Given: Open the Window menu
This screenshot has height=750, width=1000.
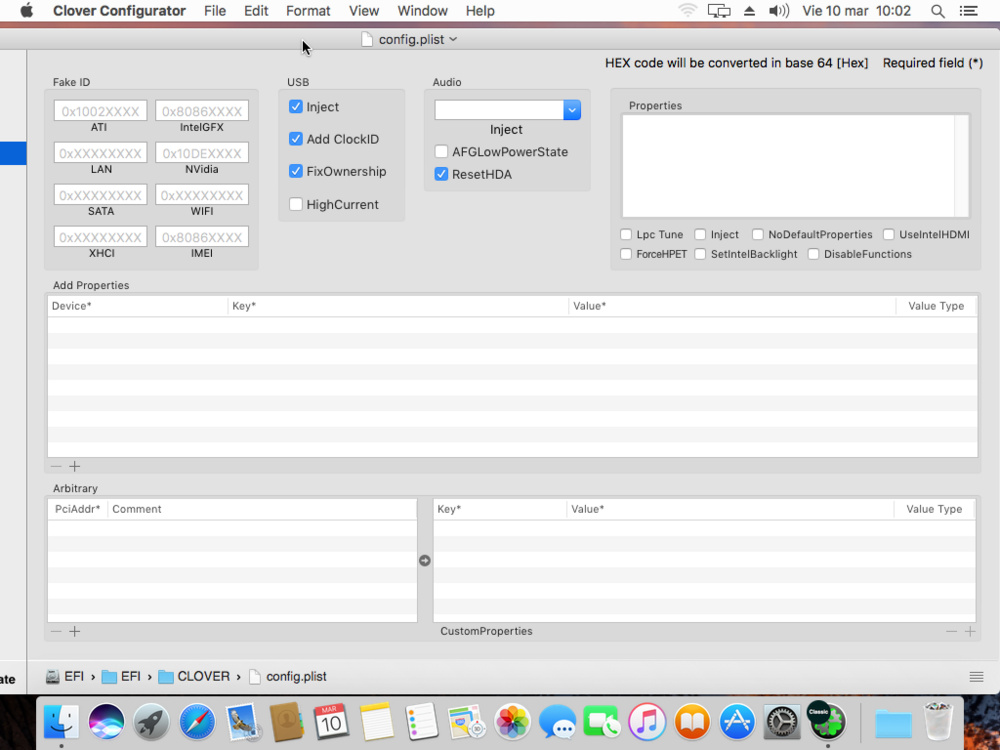Looking at the screenshot, I should [423, 11].
